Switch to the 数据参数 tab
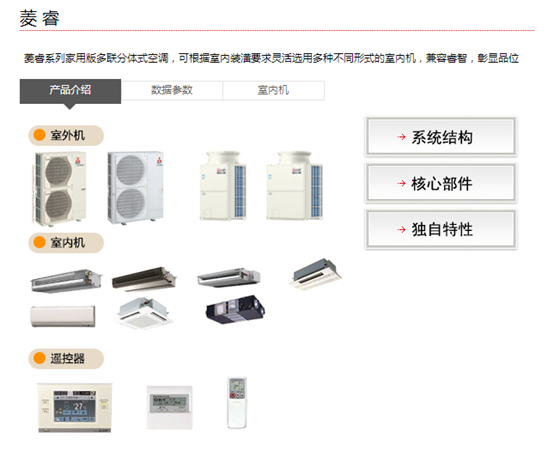The width and height of the screenshot is (554, 449). (x=172, y=90)
